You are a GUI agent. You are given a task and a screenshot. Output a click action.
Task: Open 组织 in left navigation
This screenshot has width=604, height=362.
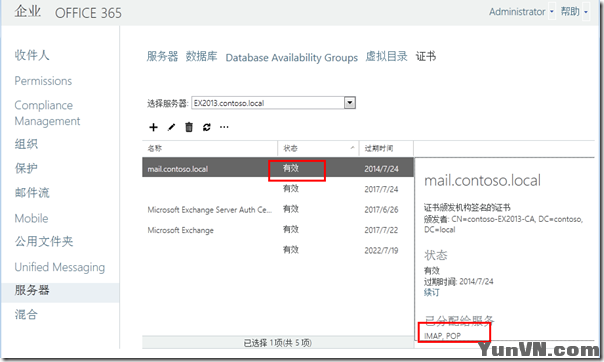tap(26, 144)
